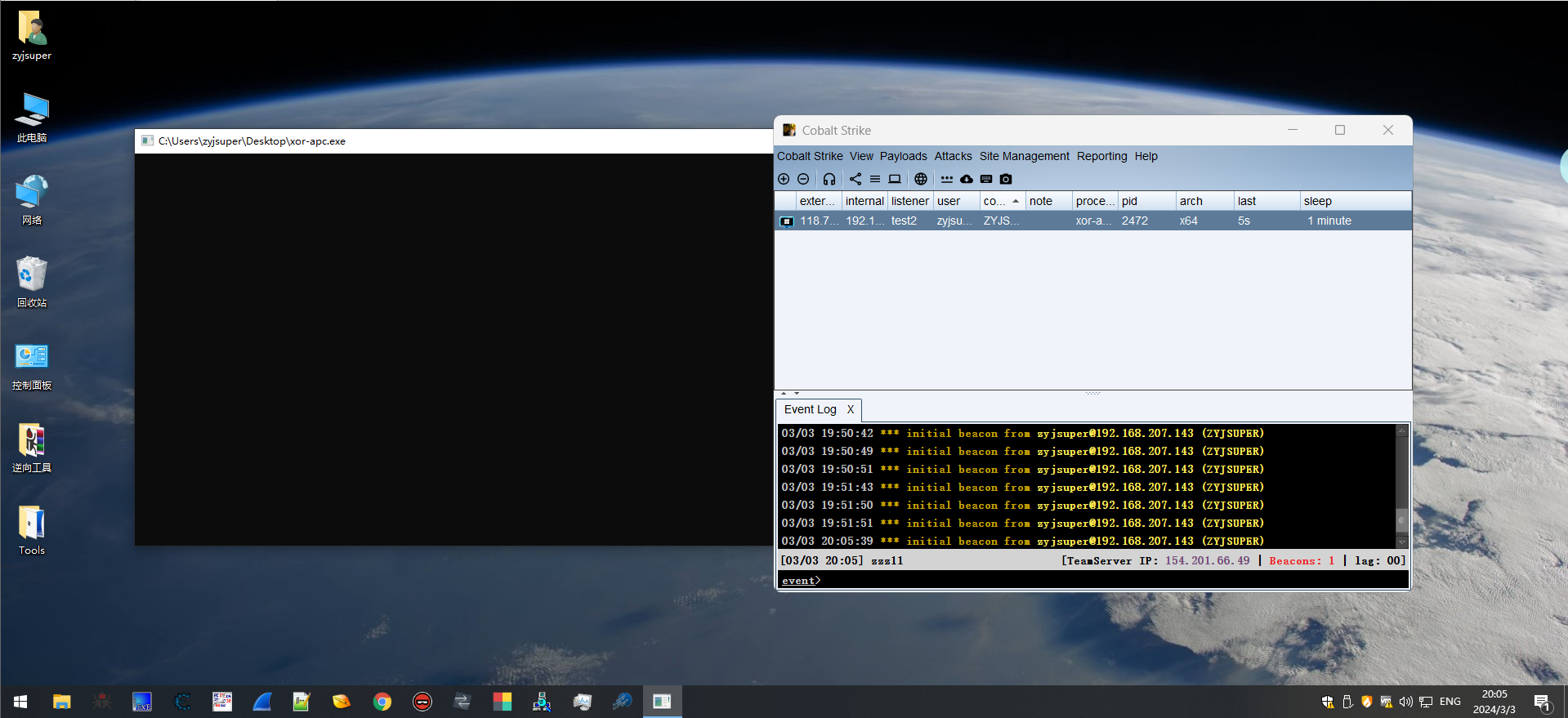Image resolution: width=1568 pixels, height=718 pixels.
Task: Open the View menu
Action: pos(861,156)
